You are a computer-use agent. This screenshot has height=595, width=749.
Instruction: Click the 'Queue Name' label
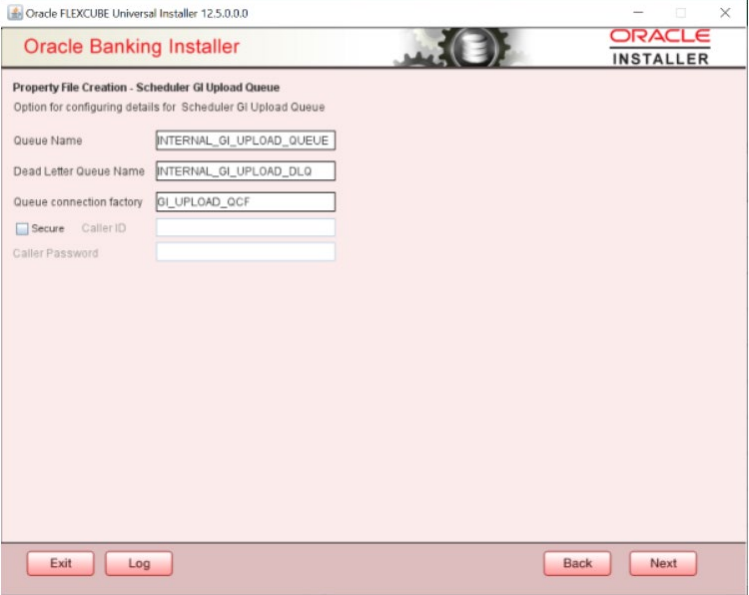coord(48,141)
